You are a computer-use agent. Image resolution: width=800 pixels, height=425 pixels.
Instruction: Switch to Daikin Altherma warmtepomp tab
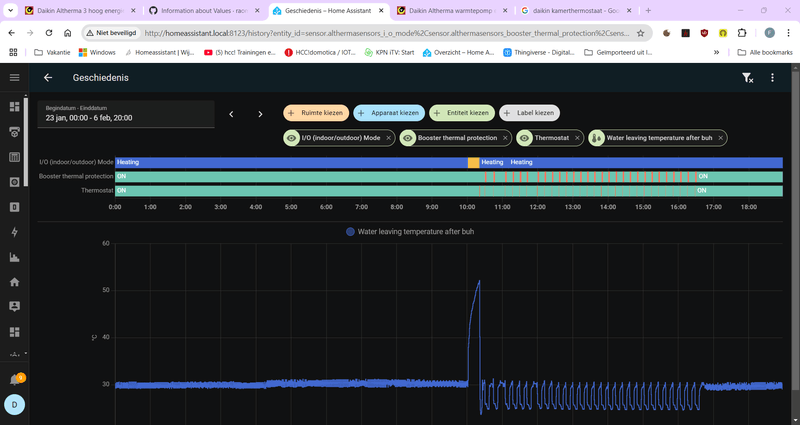452,10
